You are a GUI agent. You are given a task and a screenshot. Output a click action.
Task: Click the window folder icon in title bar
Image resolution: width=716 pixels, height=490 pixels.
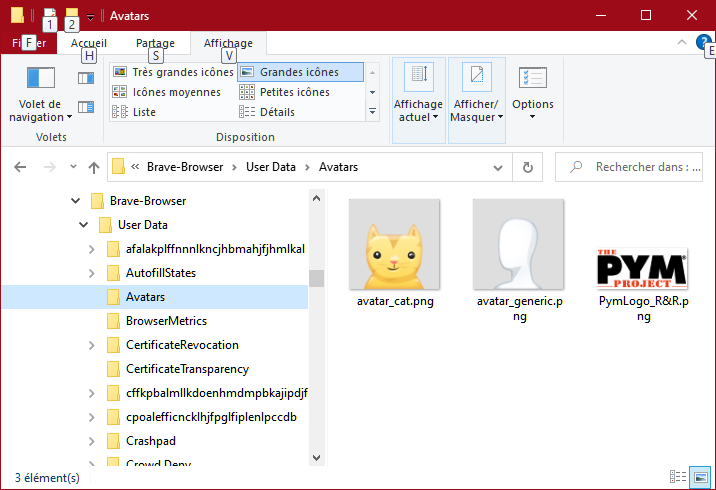pos(17,15)
